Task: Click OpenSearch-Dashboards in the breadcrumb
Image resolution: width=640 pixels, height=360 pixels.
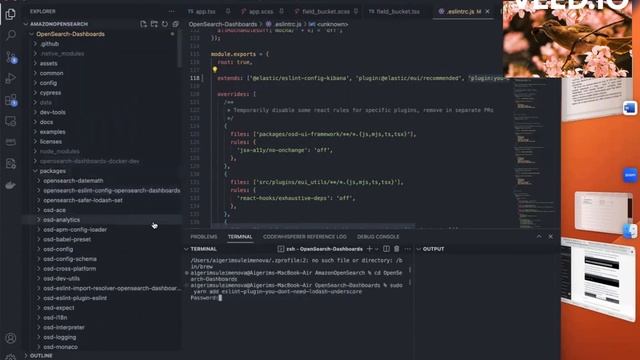Action: [x=223, y=24]
